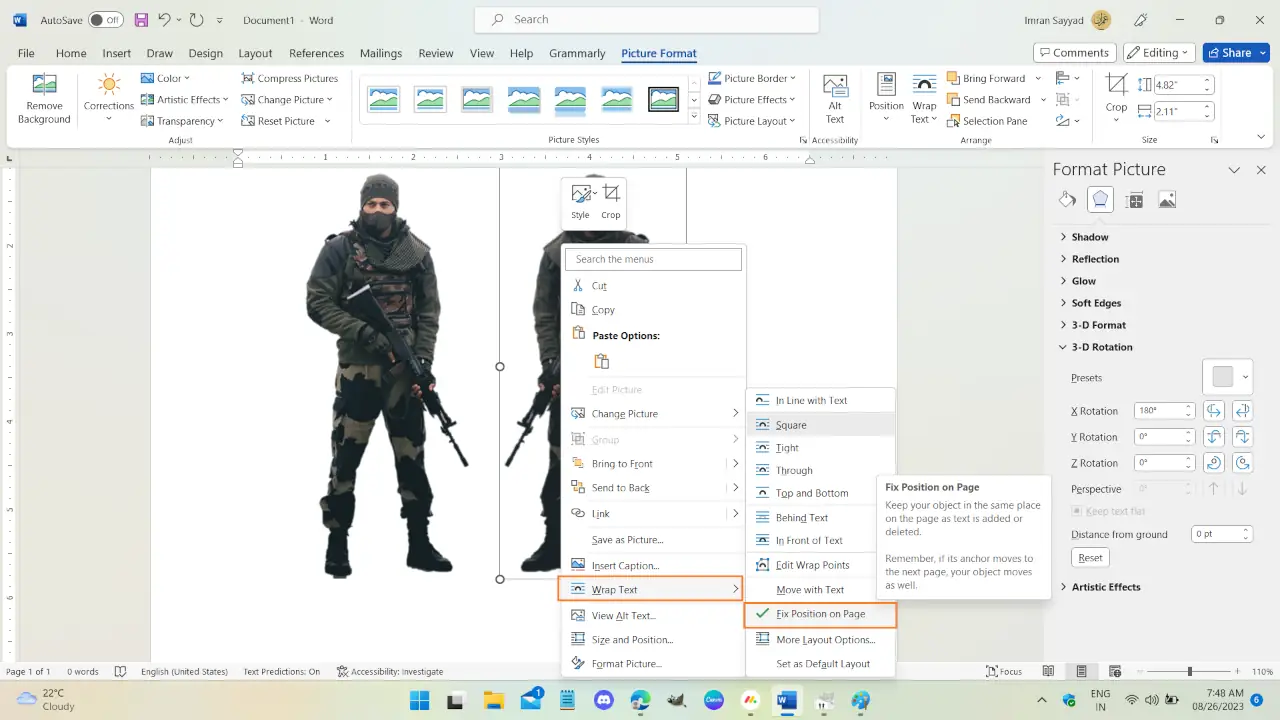1280x720 pixels.
Task: Click the Save icon in title bar
Action: point(141,20)
